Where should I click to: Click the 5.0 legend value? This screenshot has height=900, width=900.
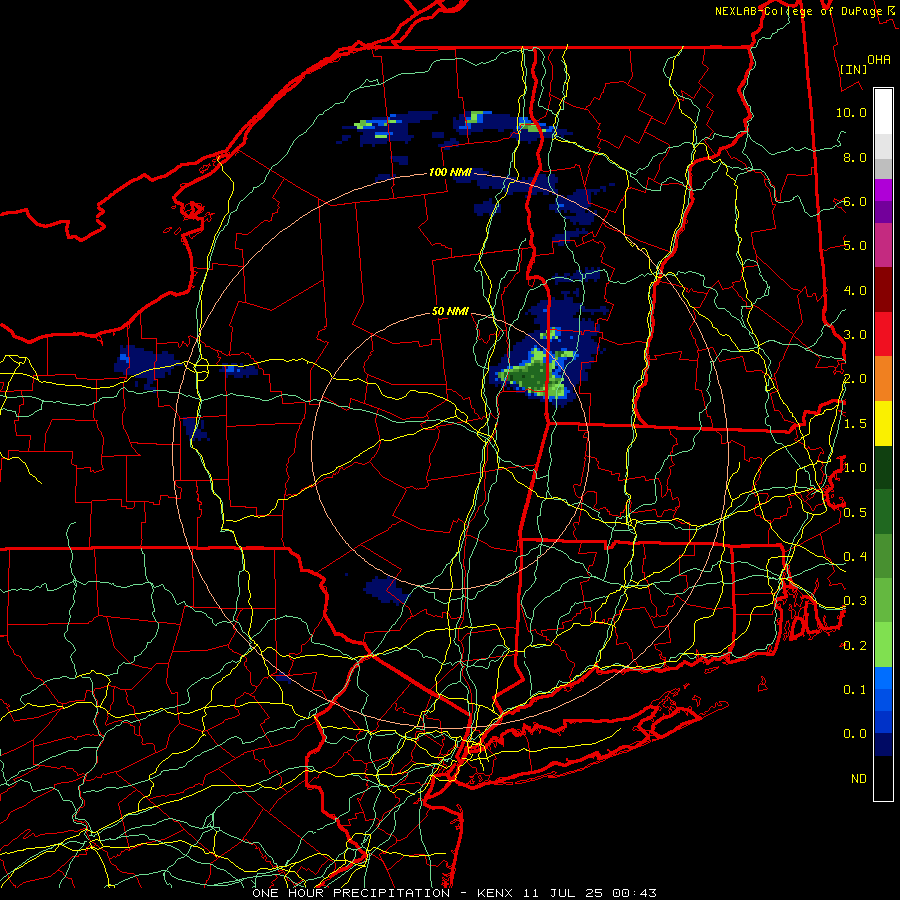[x=855, y=246]
